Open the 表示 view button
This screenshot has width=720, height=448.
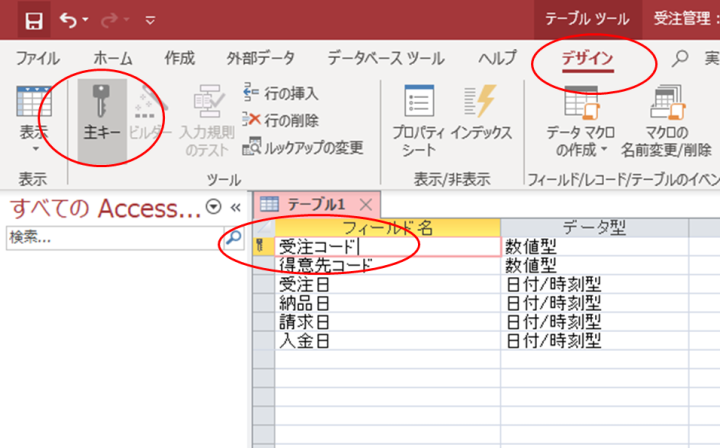[x=34, y=115]
